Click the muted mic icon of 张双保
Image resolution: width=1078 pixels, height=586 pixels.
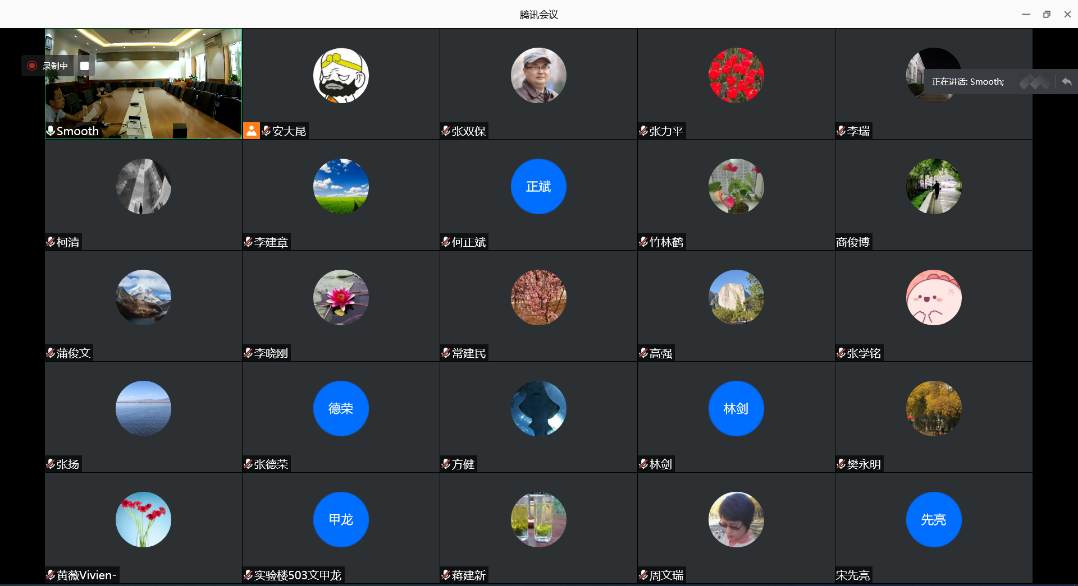(446, 131)
